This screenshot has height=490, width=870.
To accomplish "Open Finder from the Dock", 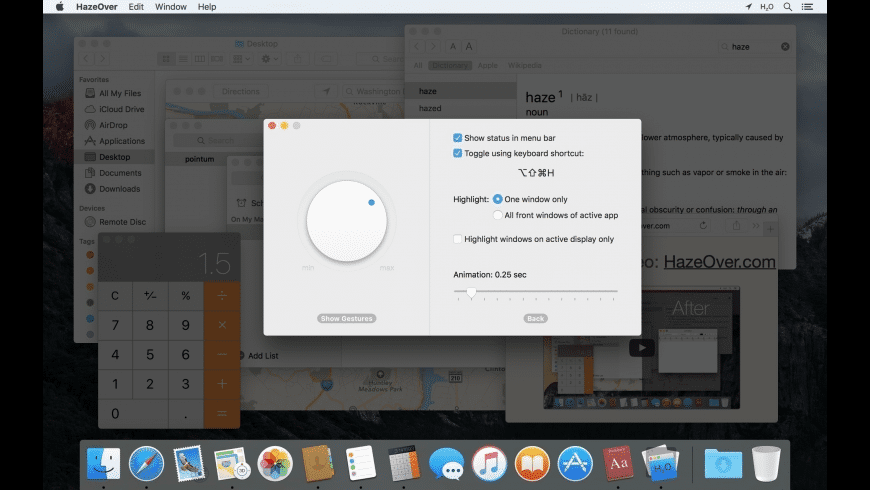I will [103, 463].
